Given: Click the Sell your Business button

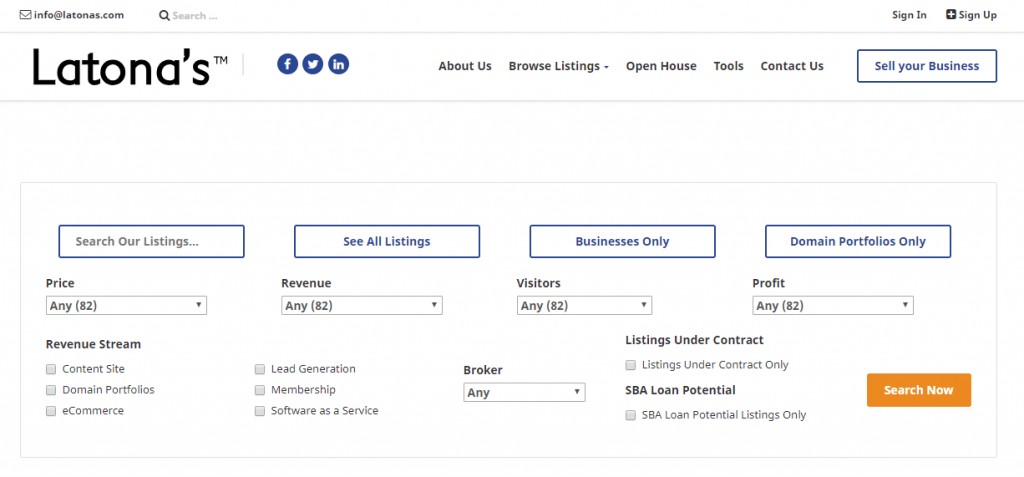Looking at the screenshot, I should [927, 66].
